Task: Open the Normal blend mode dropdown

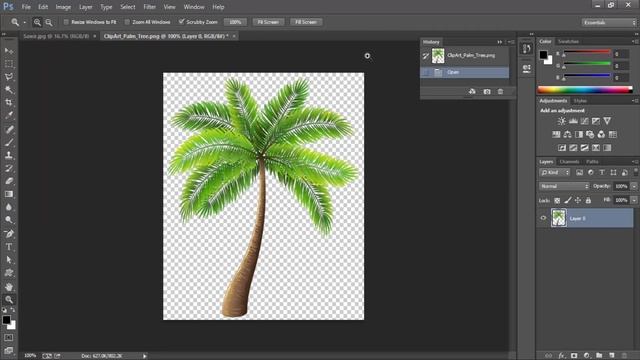Action: pos(564,186)
